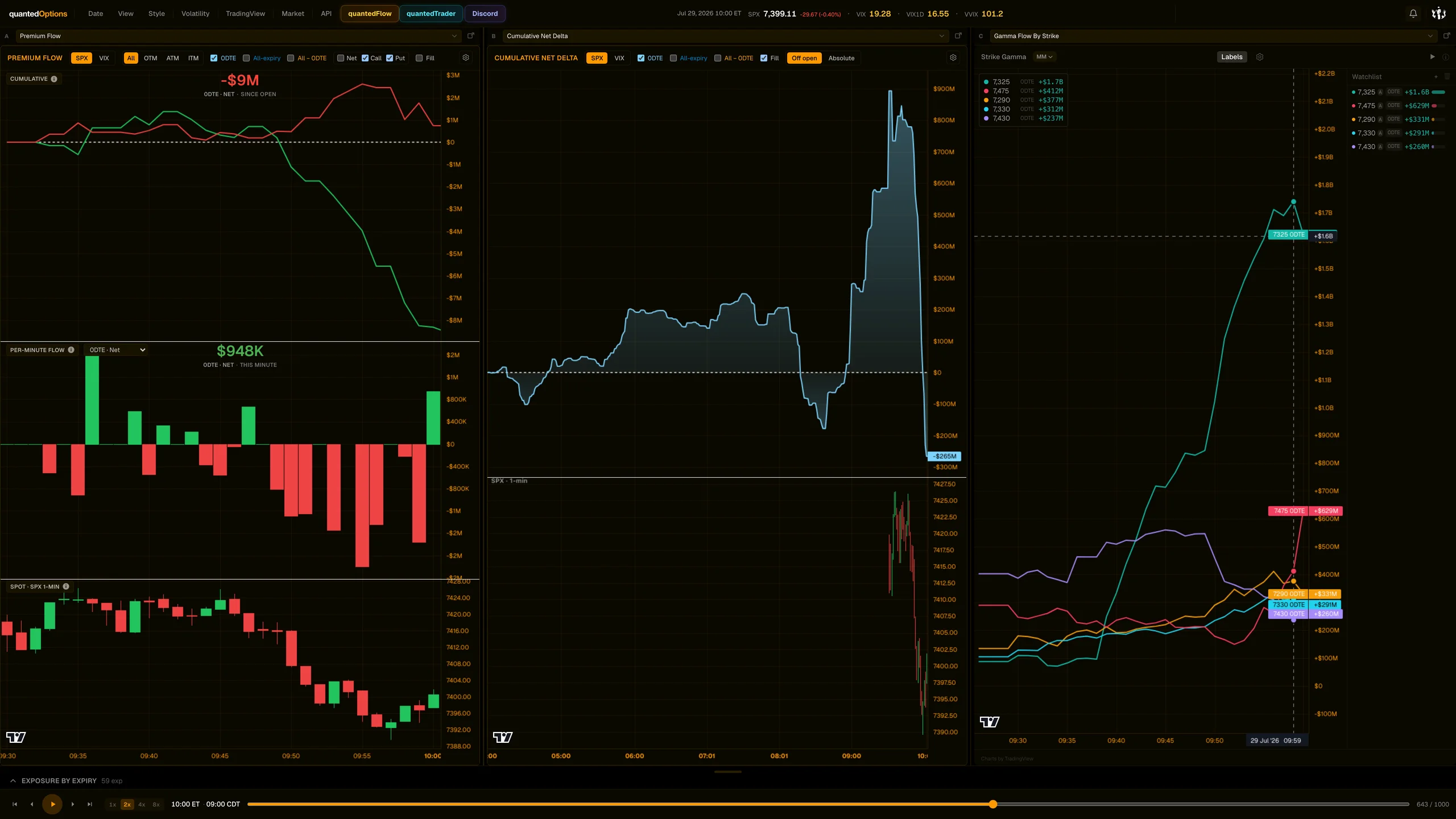Screen dimensions: 1456x819
Task: Open the Market menu
Action: click(293, 14)
